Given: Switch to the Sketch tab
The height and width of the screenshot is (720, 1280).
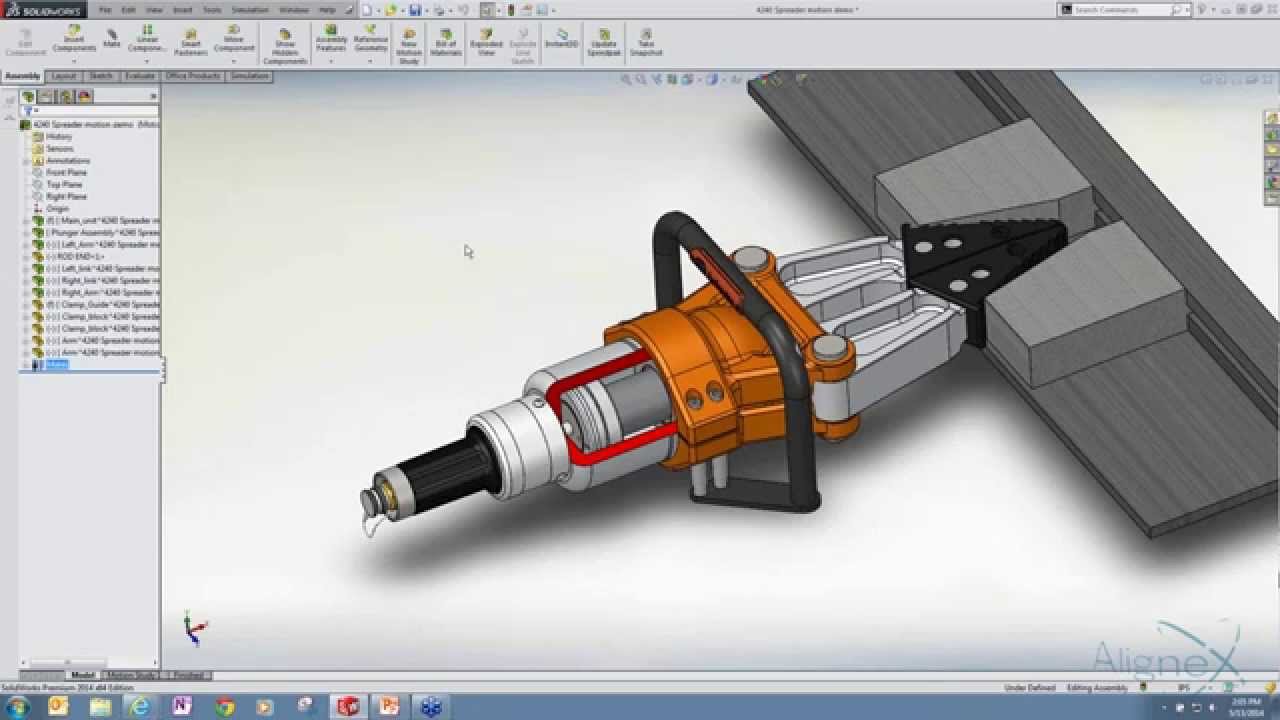Looking at the screenshot, I should [x=101, y=76].
